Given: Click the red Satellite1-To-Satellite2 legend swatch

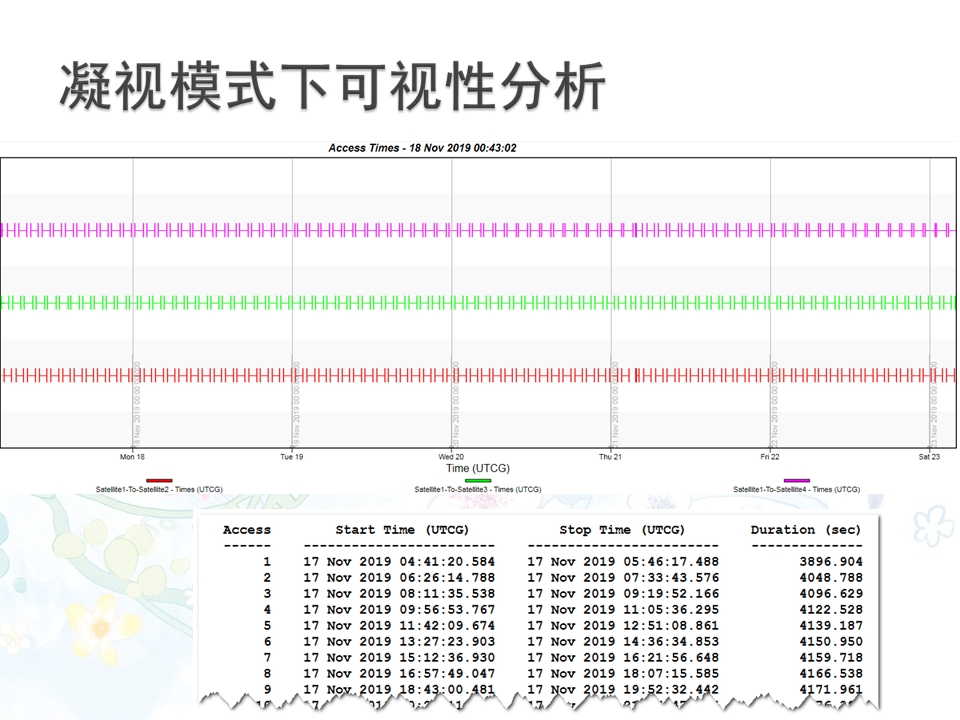Looking at the screenshot, I should 159,481.
